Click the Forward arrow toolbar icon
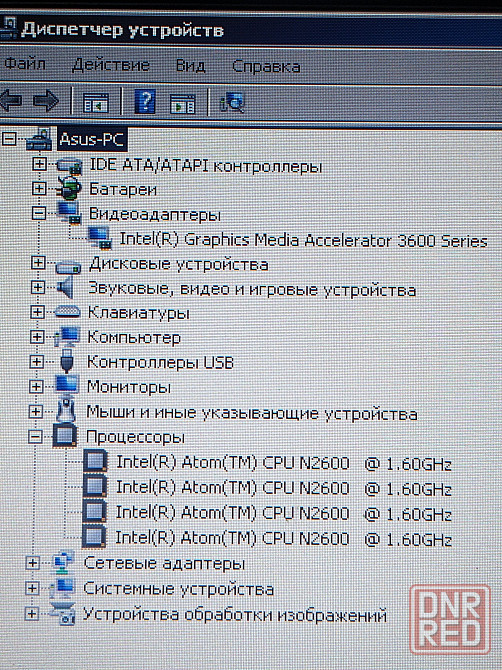The image size is (502, 670). point(46,102)
